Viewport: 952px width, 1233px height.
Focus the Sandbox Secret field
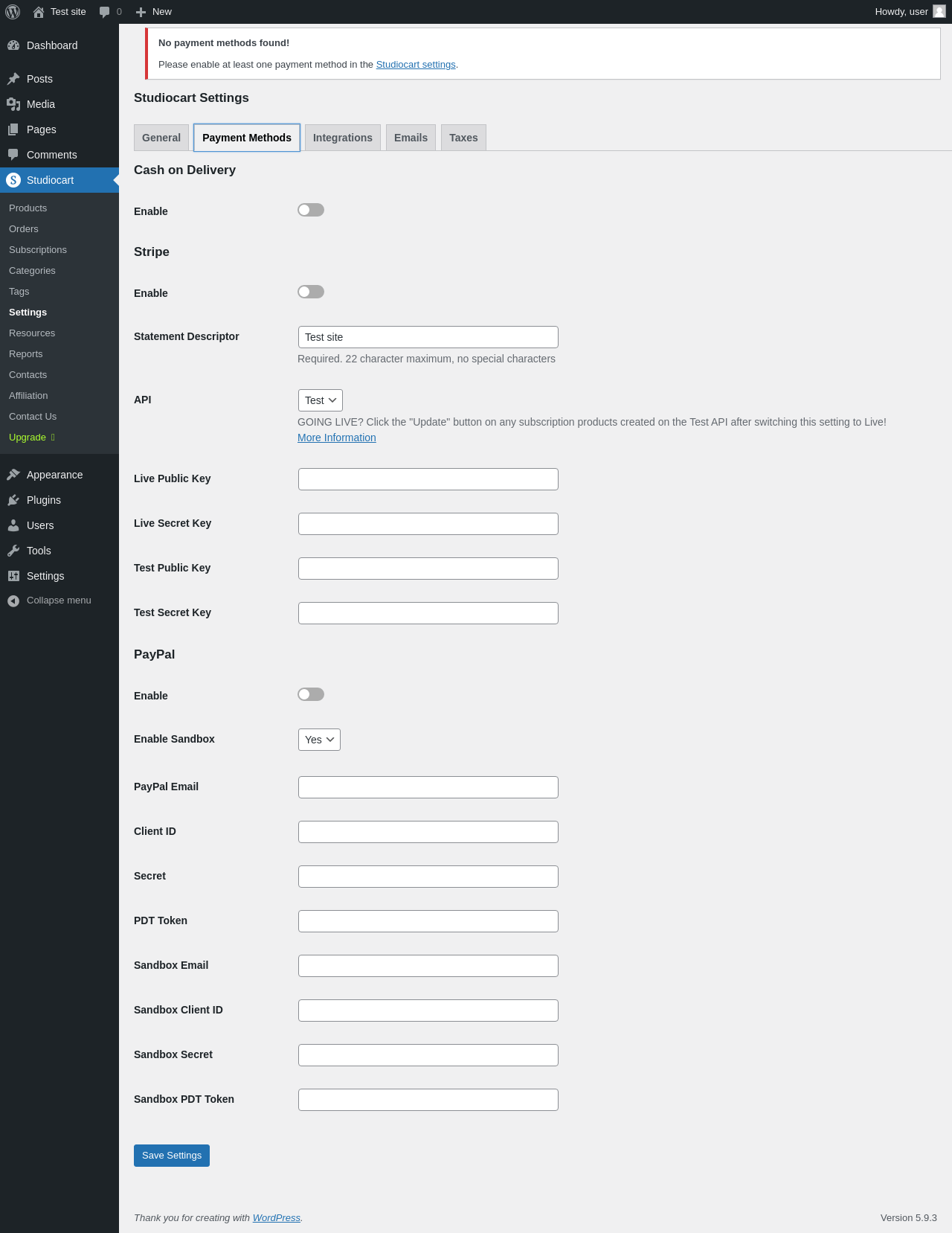pos(428,1055)
